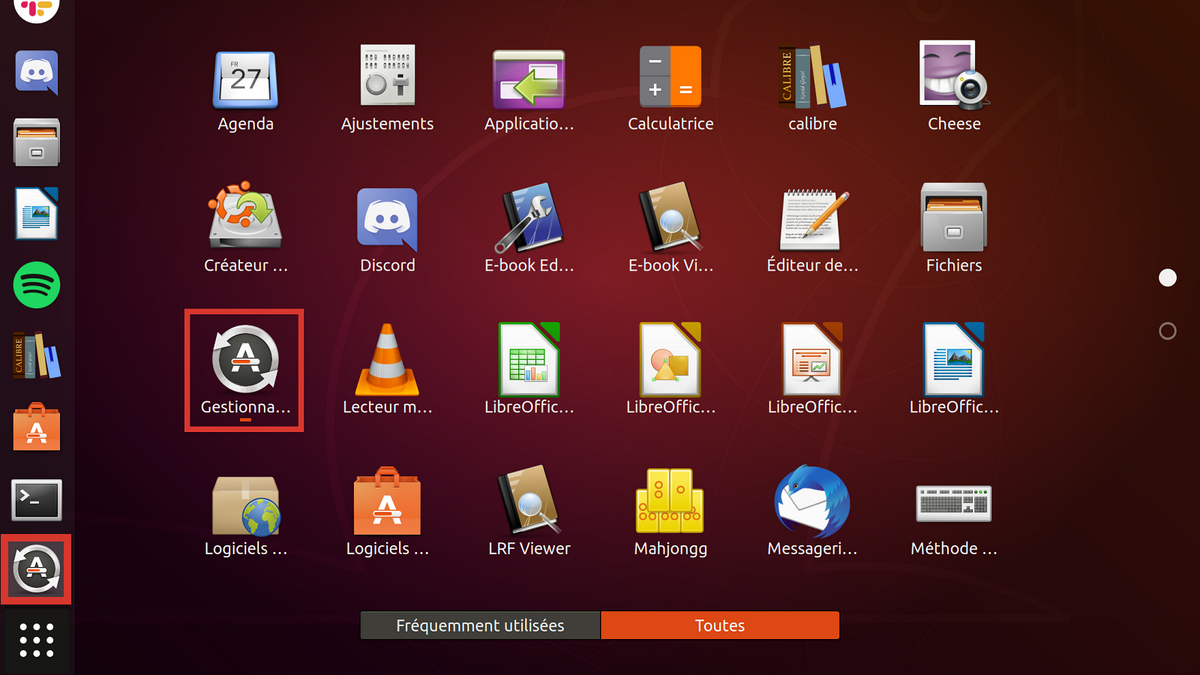Viewport: 1200px width, 675px height.
Task: Launch LibreOffice Calc spreadsheet icon
Action: (x=529, y=359)
